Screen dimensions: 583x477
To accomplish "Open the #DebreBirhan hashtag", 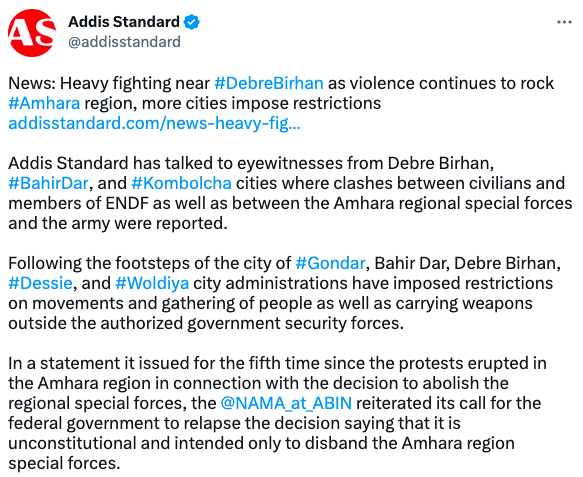I will coord(269,83).
